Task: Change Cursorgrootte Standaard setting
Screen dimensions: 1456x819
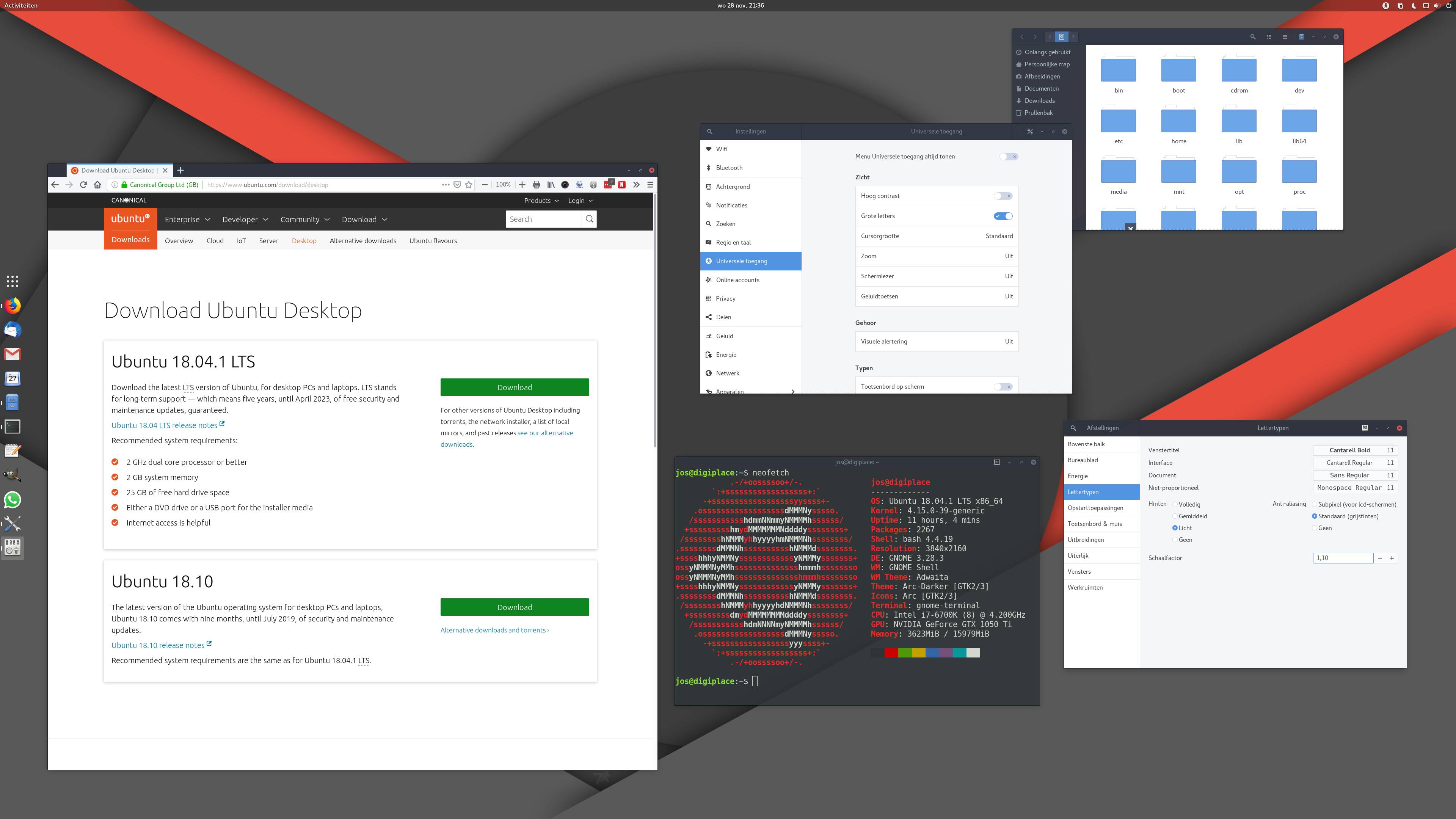Action: pos(937,236)
